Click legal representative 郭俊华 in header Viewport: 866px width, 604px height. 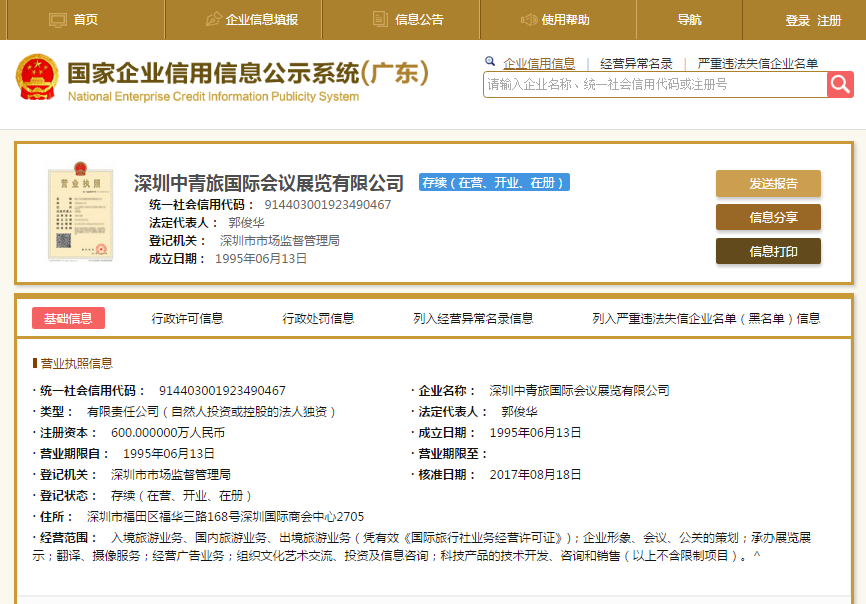pos(246,222)
